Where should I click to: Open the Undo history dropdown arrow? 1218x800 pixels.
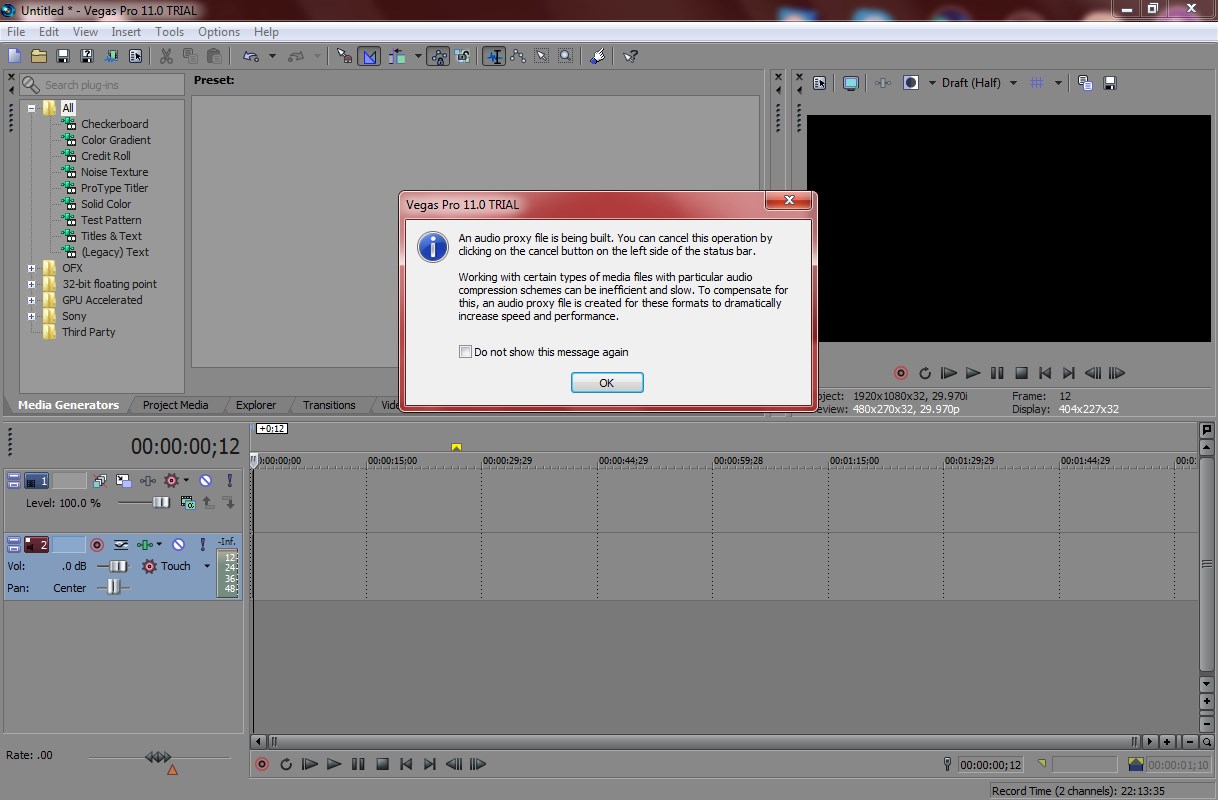pos(273,56)
